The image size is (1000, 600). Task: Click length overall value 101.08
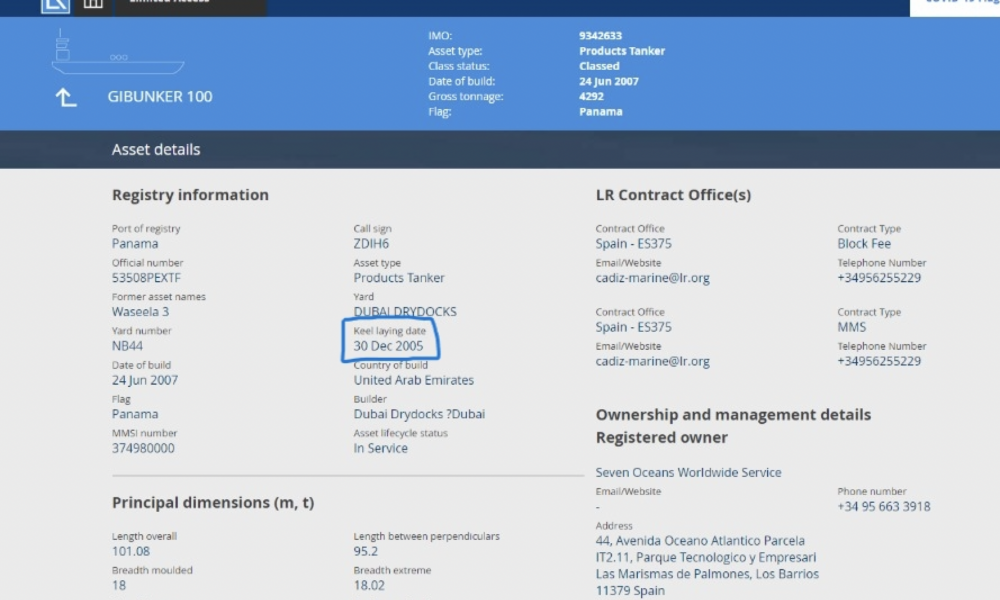coord(131,552)
